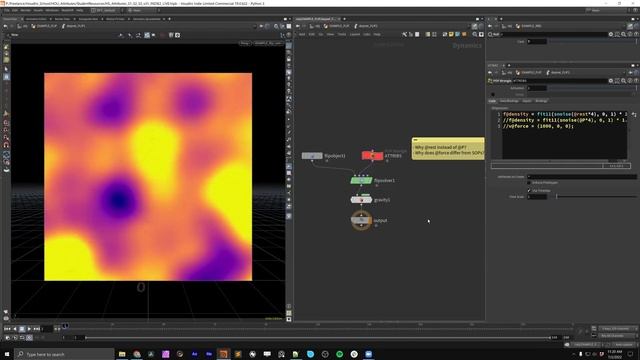The width and height of the screenshot is (640, 360).
Task: Open the Windows menu in the main menu bar
Action: tap(52, 10)
